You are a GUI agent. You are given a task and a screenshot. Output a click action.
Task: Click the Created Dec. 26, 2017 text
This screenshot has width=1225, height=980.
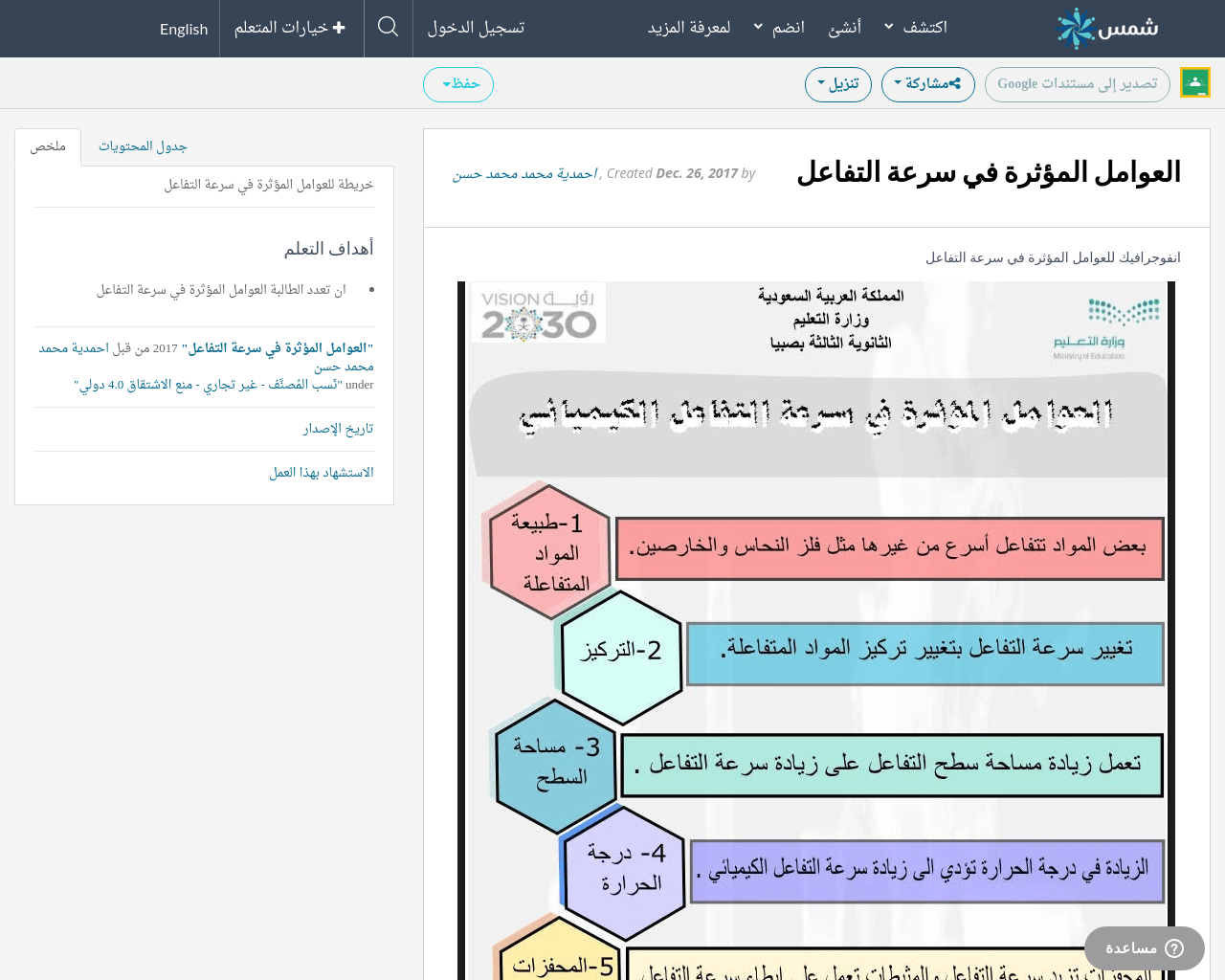pyautogui.click(x=674, y=173)
